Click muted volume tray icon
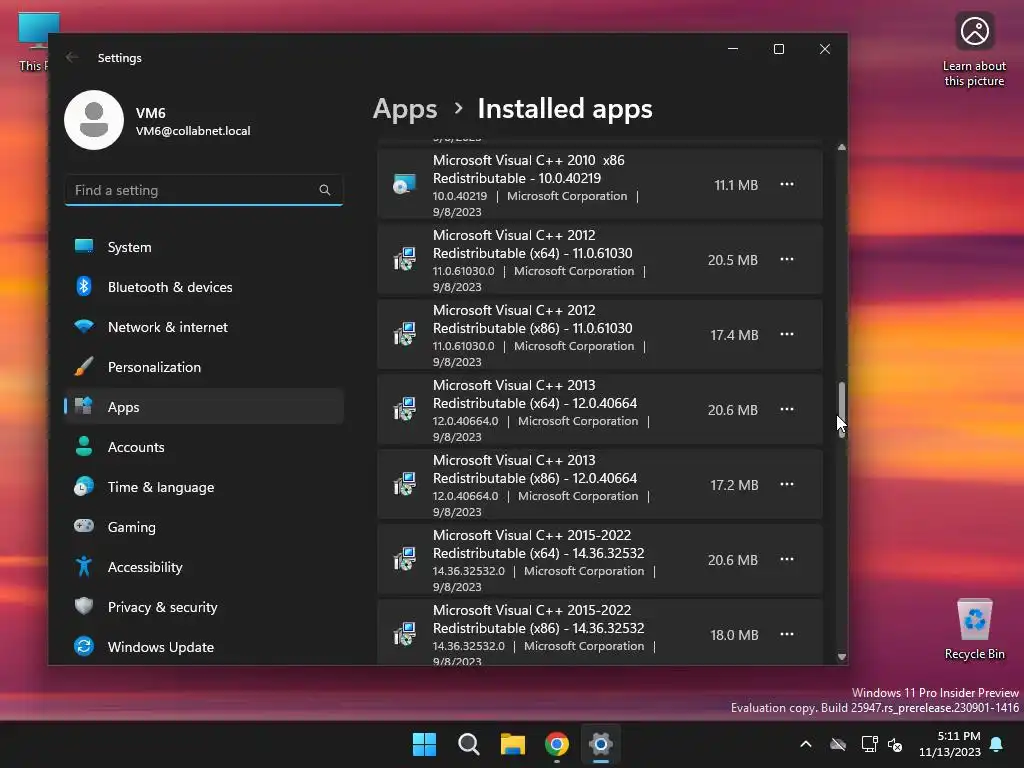The height and width of the screenshot is (768, 1024). 895,744
